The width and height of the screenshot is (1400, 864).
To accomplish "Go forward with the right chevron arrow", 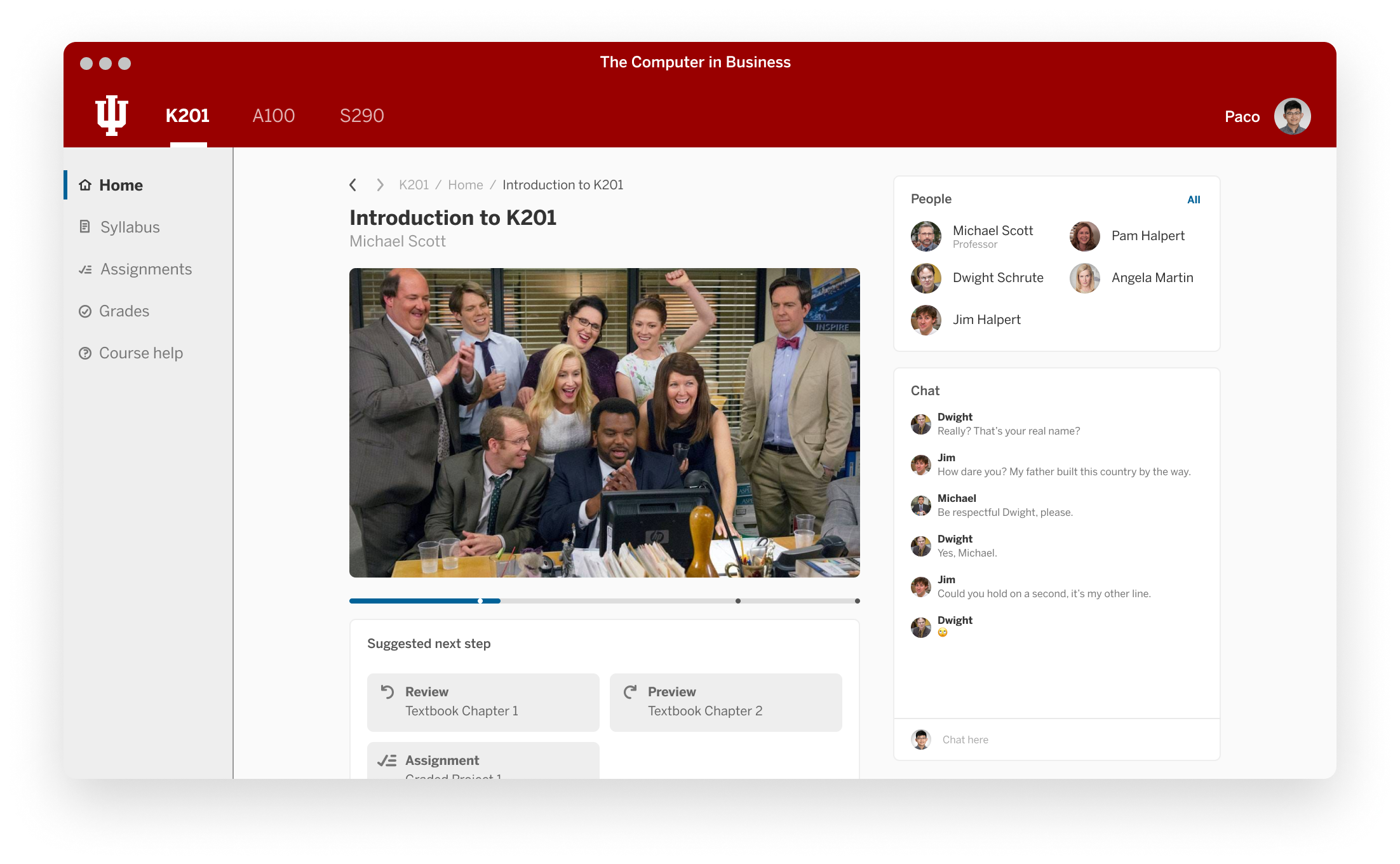I will point(380,185).
